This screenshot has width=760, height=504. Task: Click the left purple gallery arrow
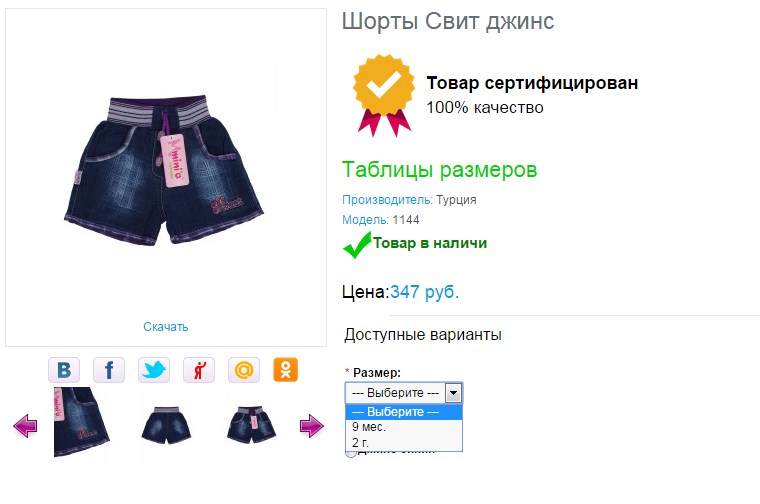click(25, 426)
